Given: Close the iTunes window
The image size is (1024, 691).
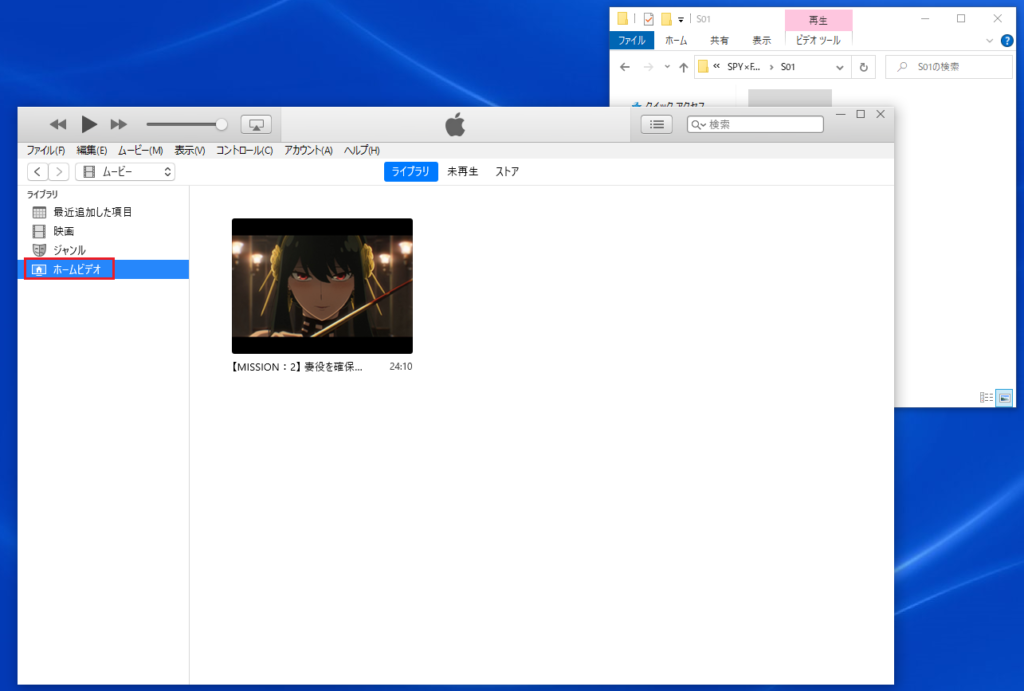Looking at the screenshot, I should click(x=880, y=114).
